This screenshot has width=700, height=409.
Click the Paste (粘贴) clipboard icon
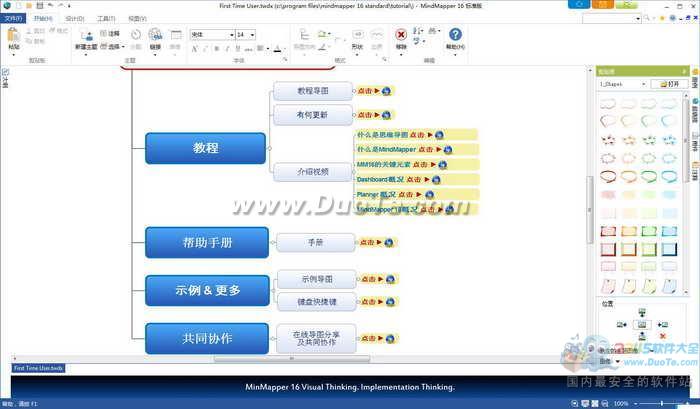point(13,36)
